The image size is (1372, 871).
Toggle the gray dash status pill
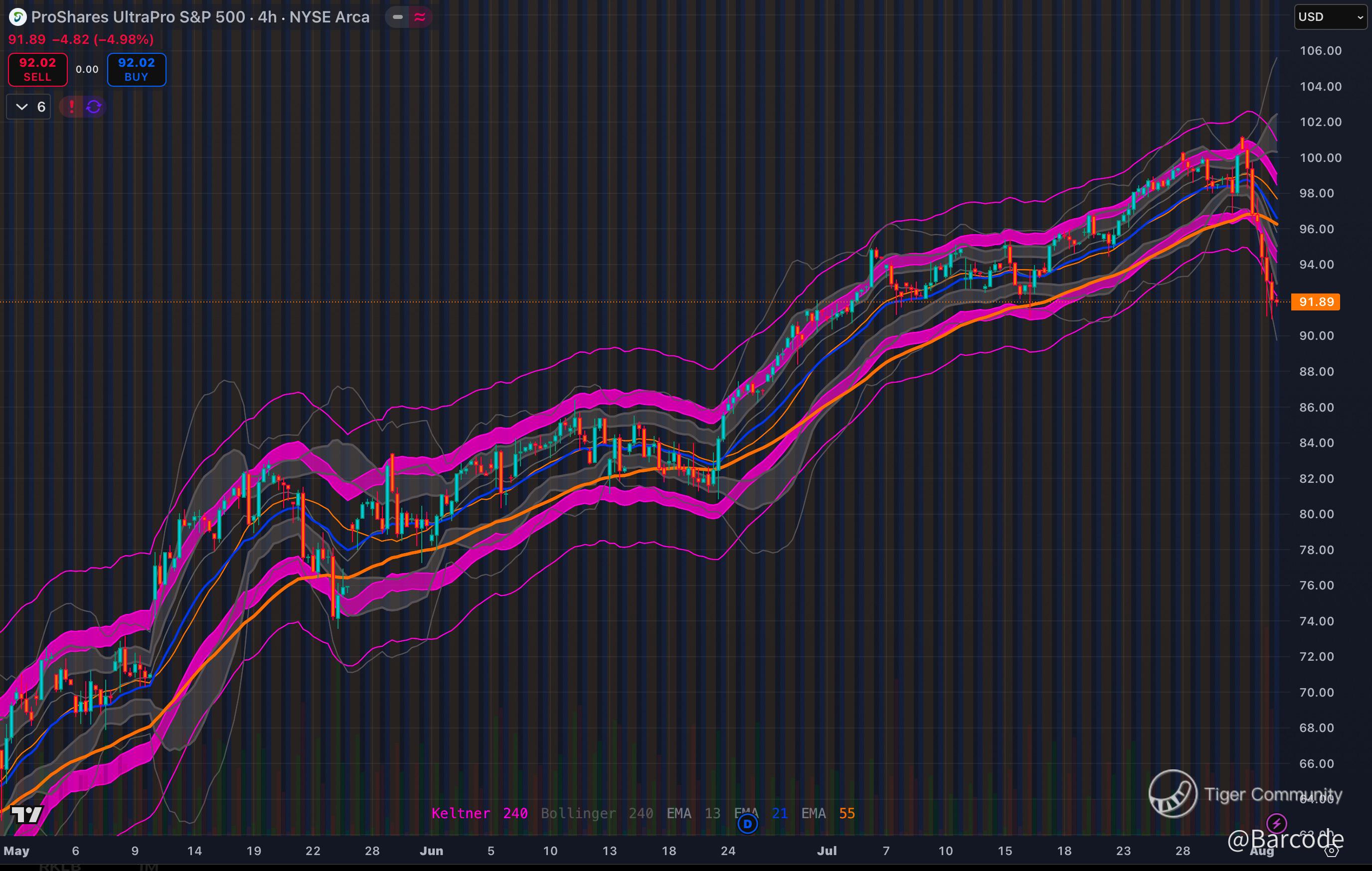click(x=398, y=17)
